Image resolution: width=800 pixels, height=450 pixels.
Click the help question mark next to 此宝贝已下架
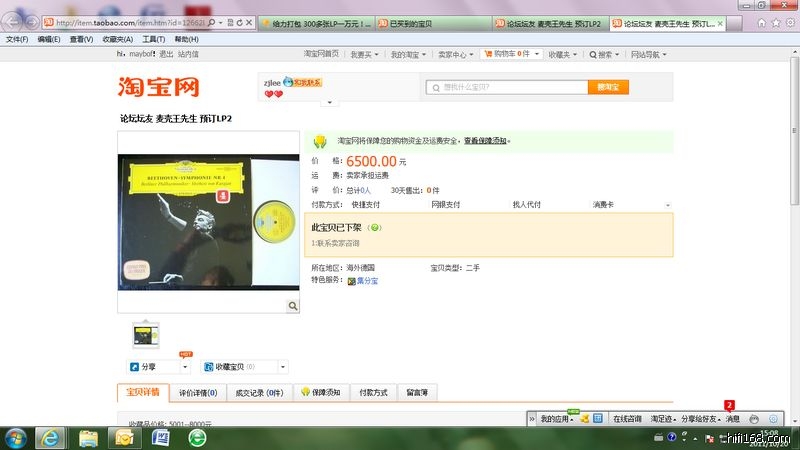point(375,228)
